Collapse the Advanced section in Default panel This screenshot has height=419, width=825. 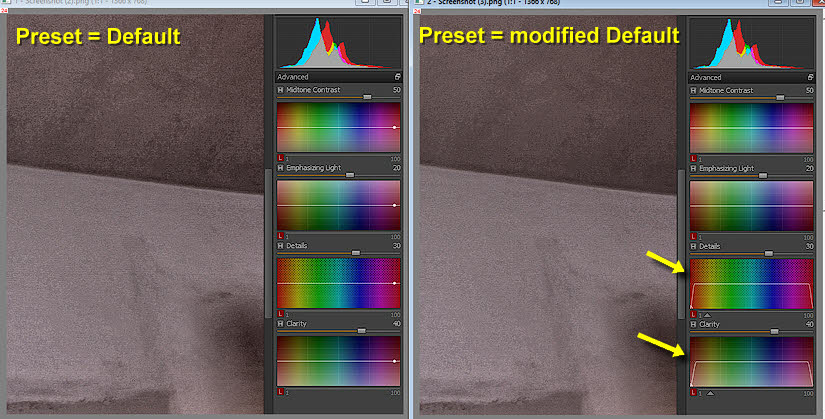[x=397, y=77]
